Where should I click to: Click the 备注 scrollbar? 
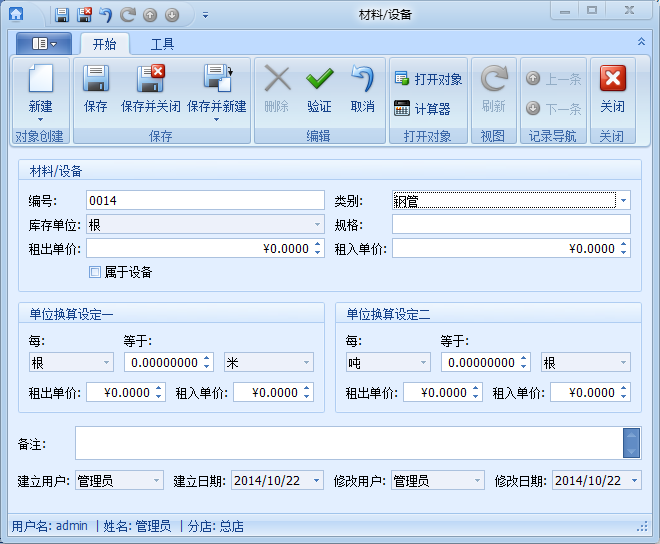(631, 443)
